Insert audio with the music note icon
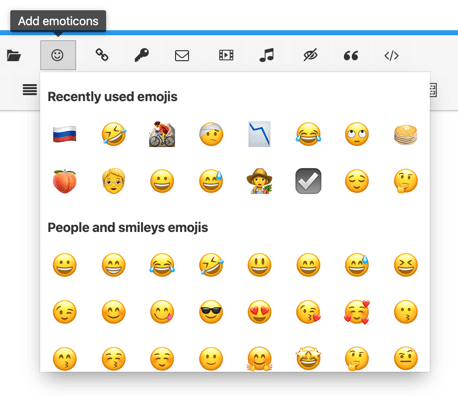This screenshot has width=458, height=396. click(267, 55)
